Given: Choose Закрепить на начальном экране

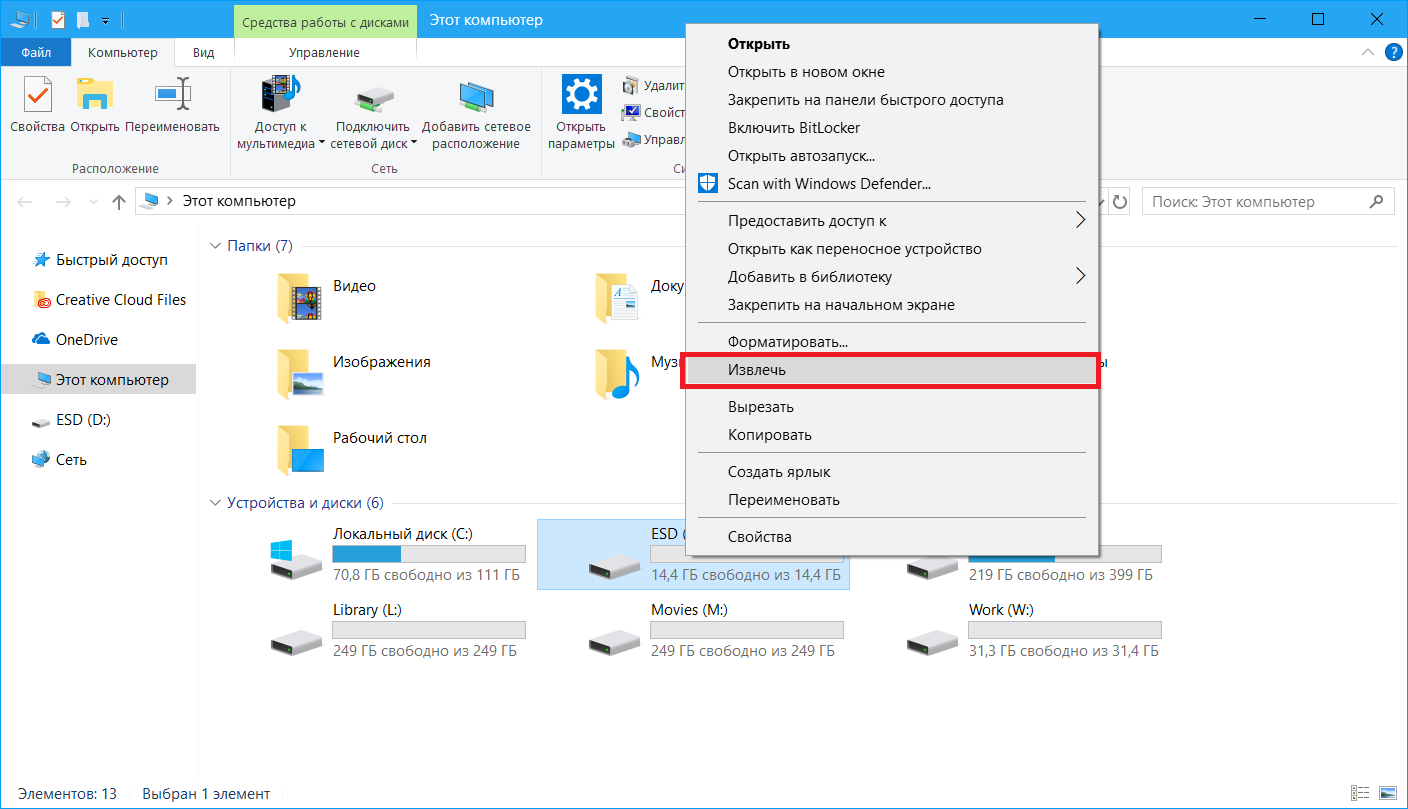Looking at the screenshot, I should click(891, 305).
